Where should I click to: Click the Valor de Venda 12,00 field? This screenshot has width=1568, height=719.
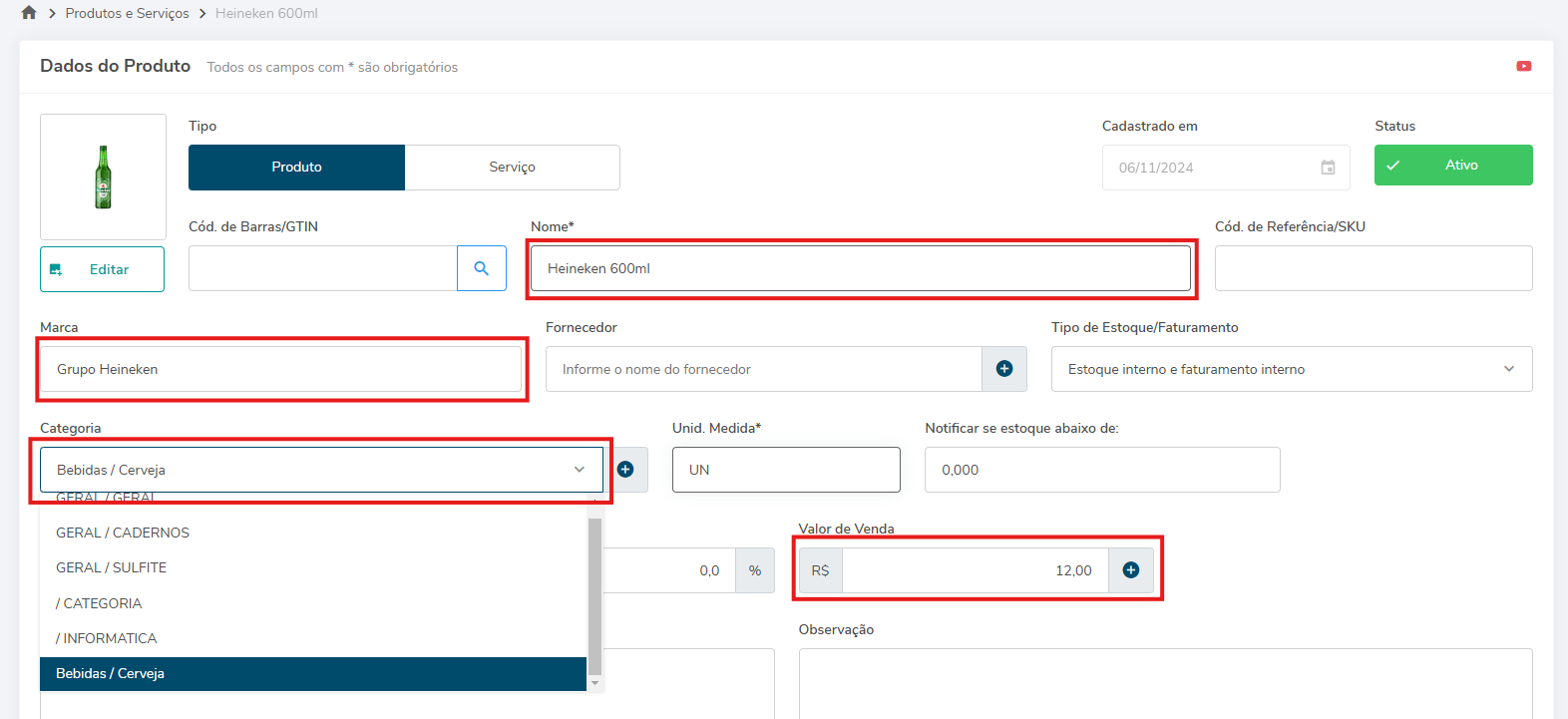[x=976, y=570]
